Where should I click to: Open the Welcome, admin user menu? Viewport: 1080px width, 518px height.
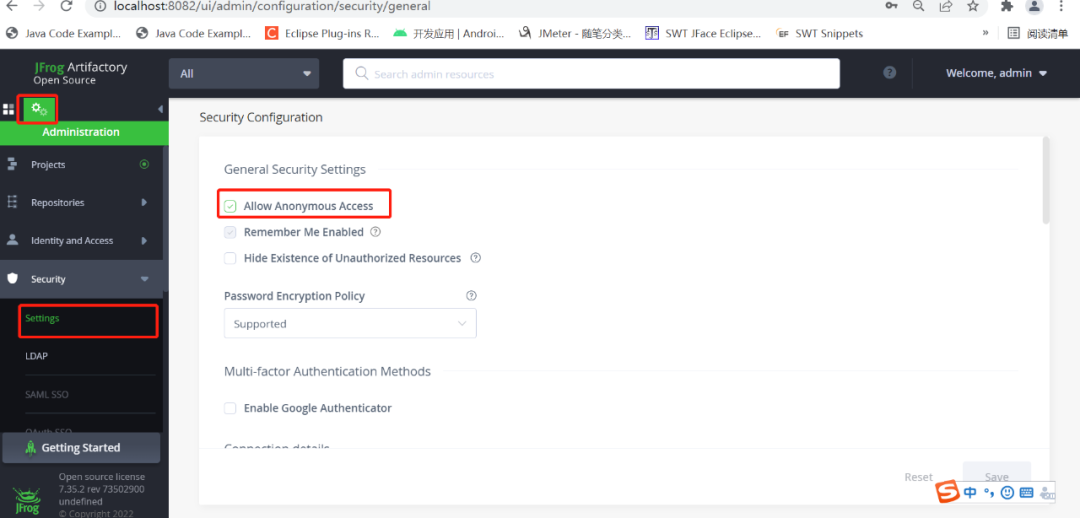tap(996, 73)
